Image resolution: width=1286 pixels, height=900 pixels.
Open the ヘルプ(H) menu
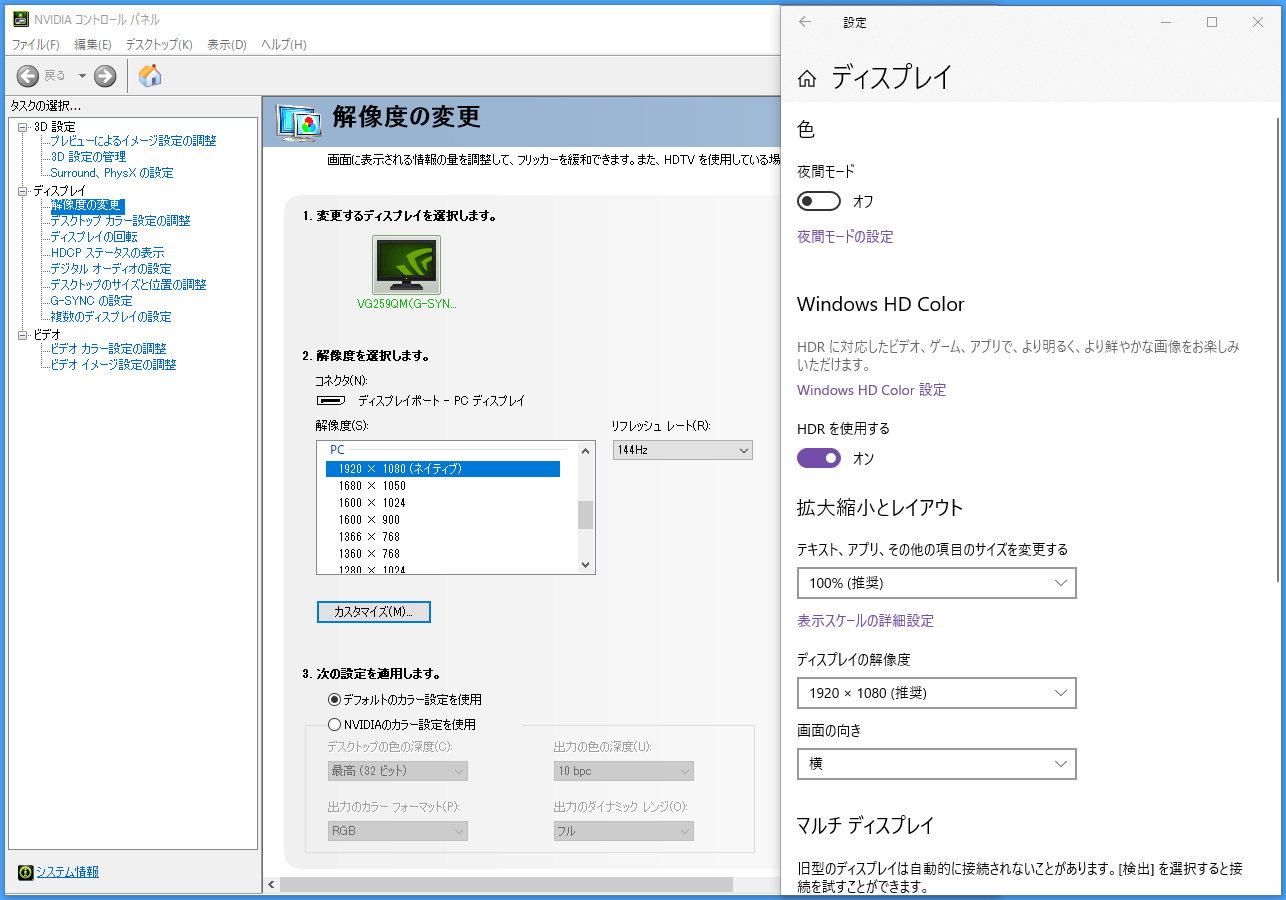[283, 45]
